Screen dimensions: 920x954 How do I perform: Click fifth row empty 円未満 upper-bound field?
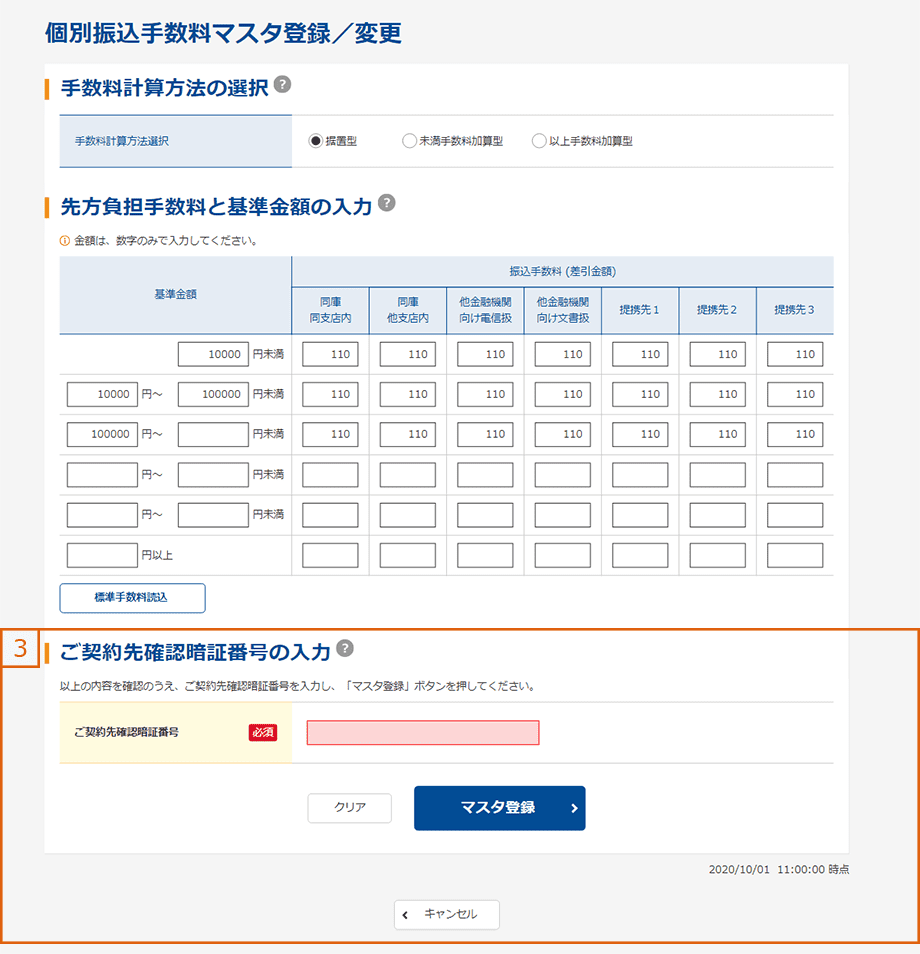click(x=213, y=515)
